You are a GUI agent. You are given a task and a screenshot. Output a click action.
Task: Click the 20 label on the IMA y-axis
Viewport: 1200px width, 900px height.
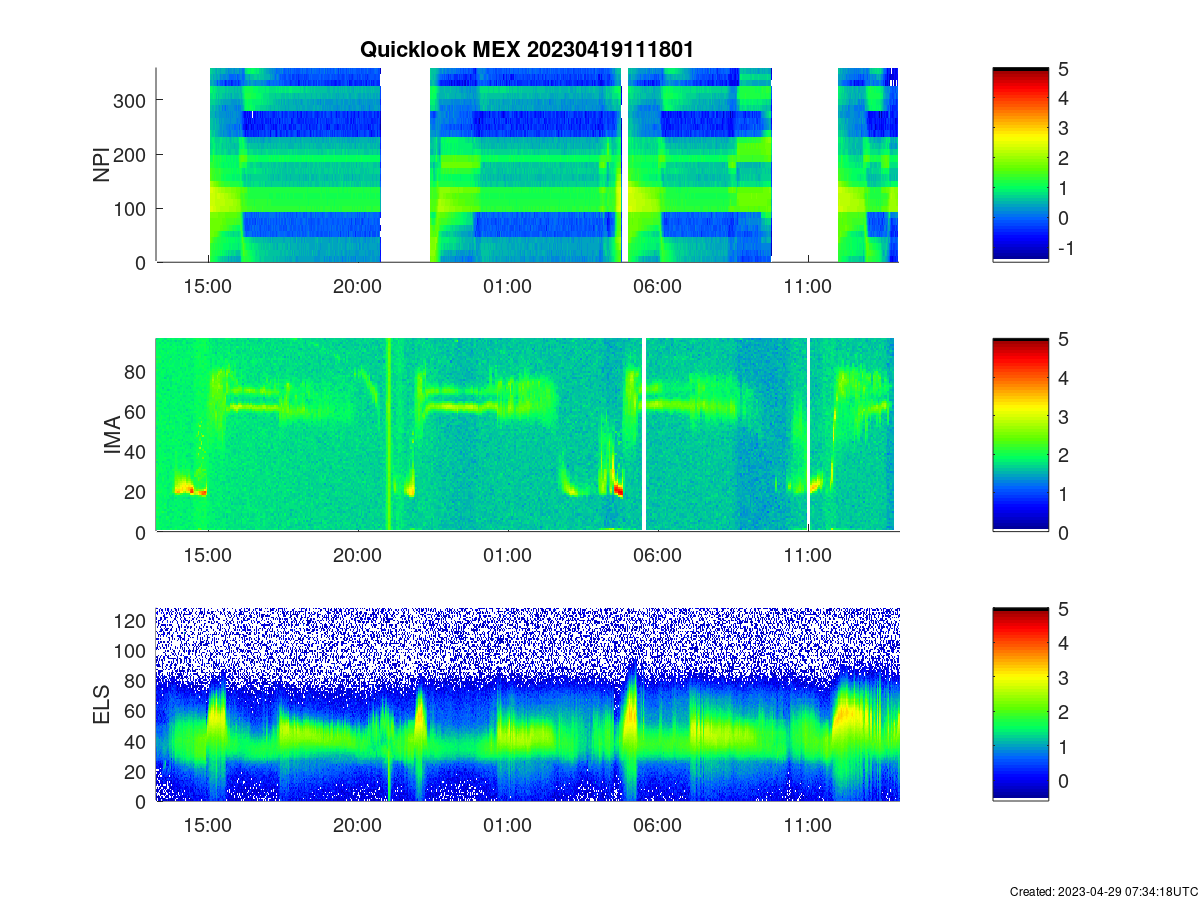coord(137,491)
